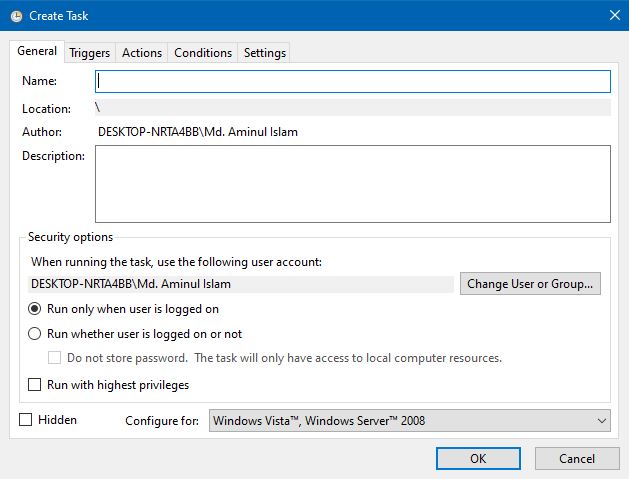Image resolution: width=629 pixels, height=479 pixels.
Task: Toggle the Hidden checkbox
Action: coord(26,420)
